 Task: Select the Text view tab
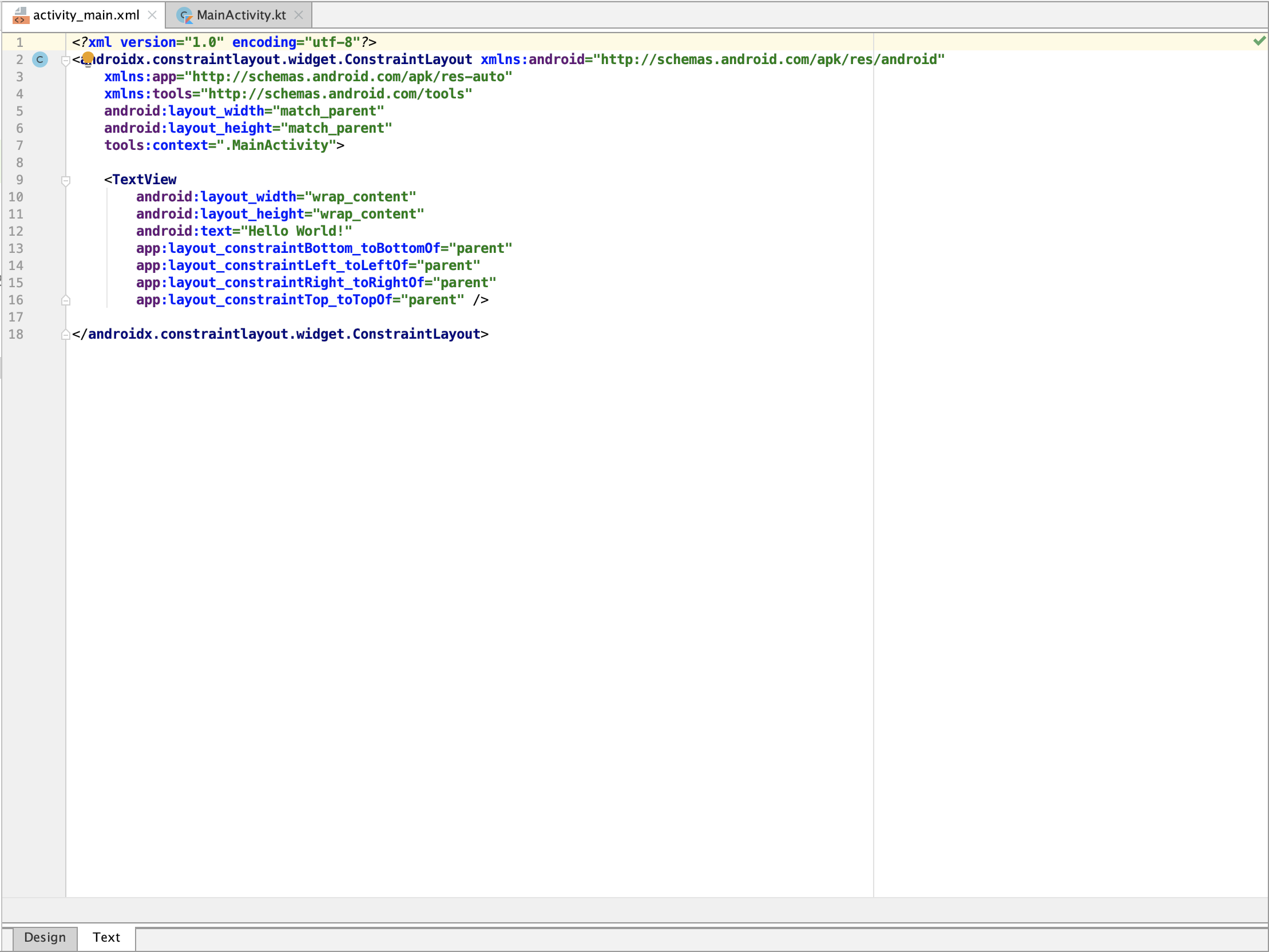[x=106, y=937]
